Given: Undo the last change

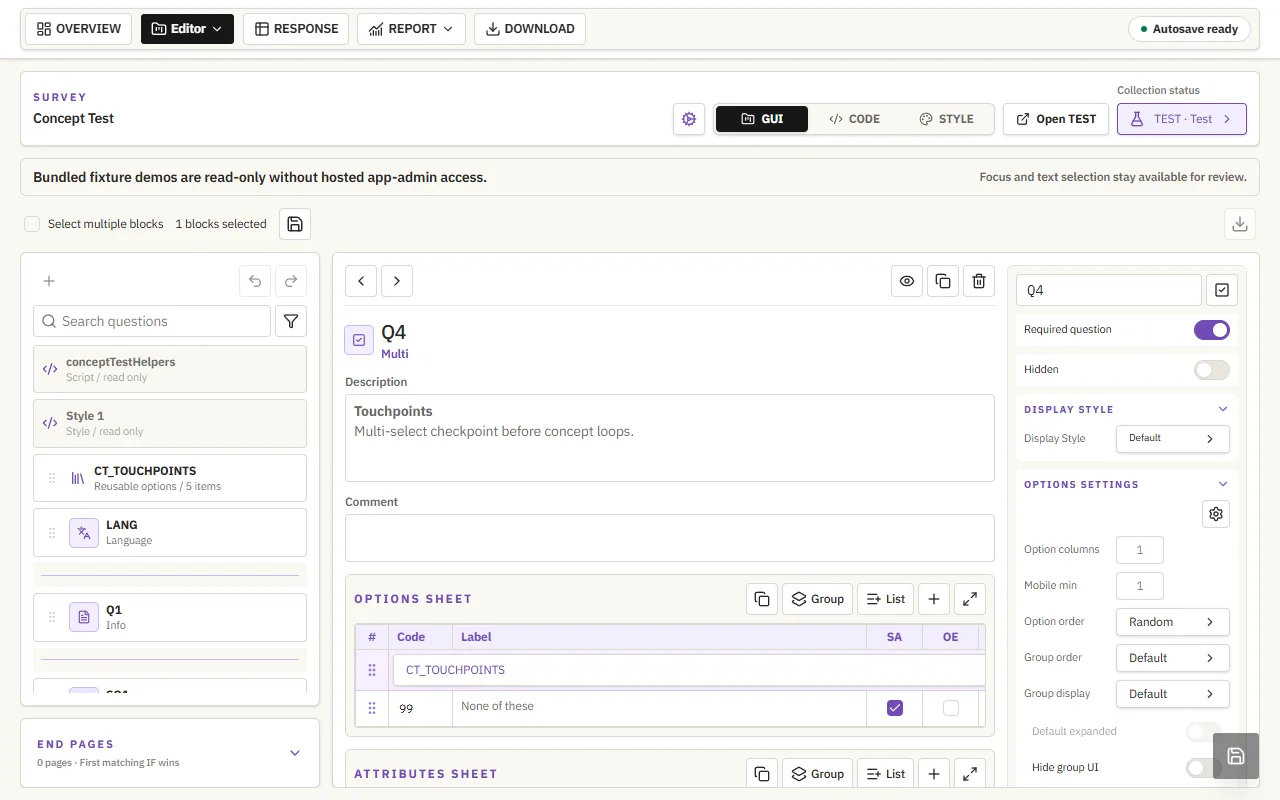Looking at the screenshot, I should pos(255,282).
